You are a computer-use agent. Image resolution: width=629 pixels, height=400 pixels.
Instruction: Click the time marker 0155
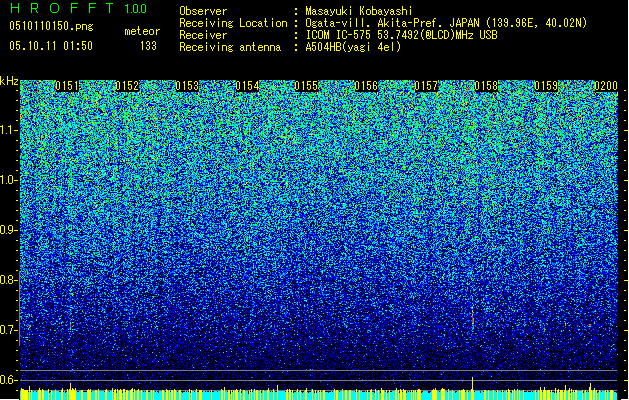click(306, 86)
